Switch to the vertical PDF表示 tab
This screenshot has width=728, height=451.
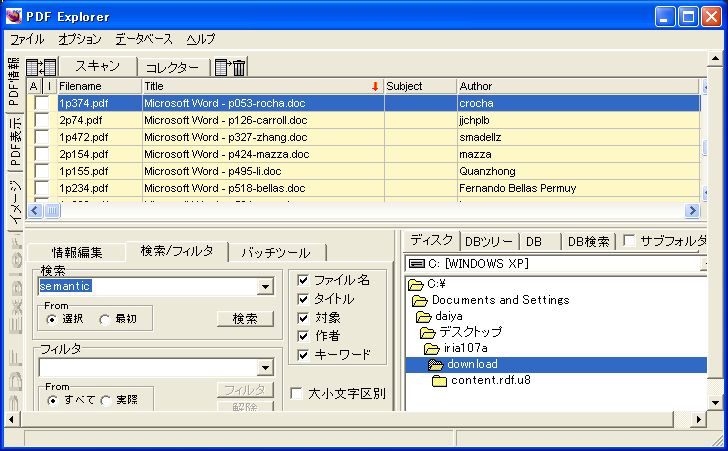click(14, 141)
